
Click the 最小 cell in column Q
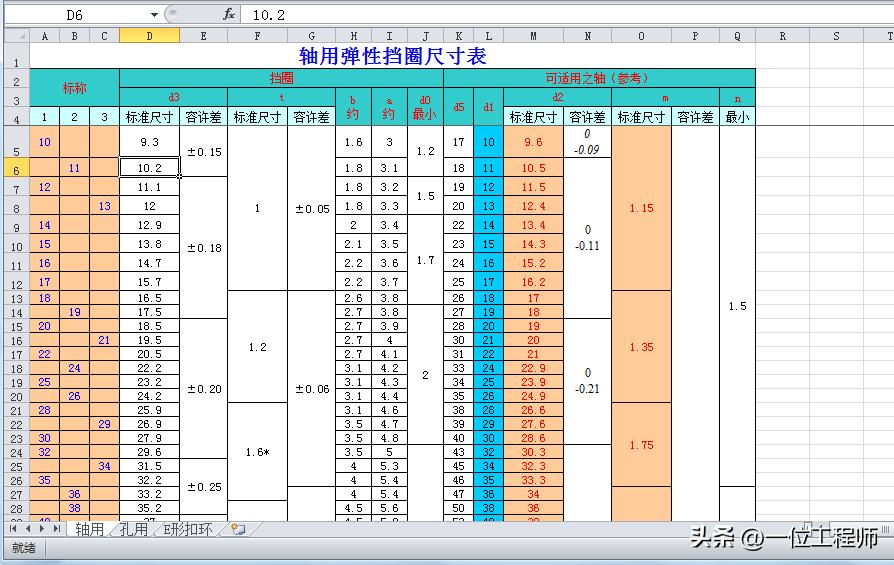tap(737, 117)
